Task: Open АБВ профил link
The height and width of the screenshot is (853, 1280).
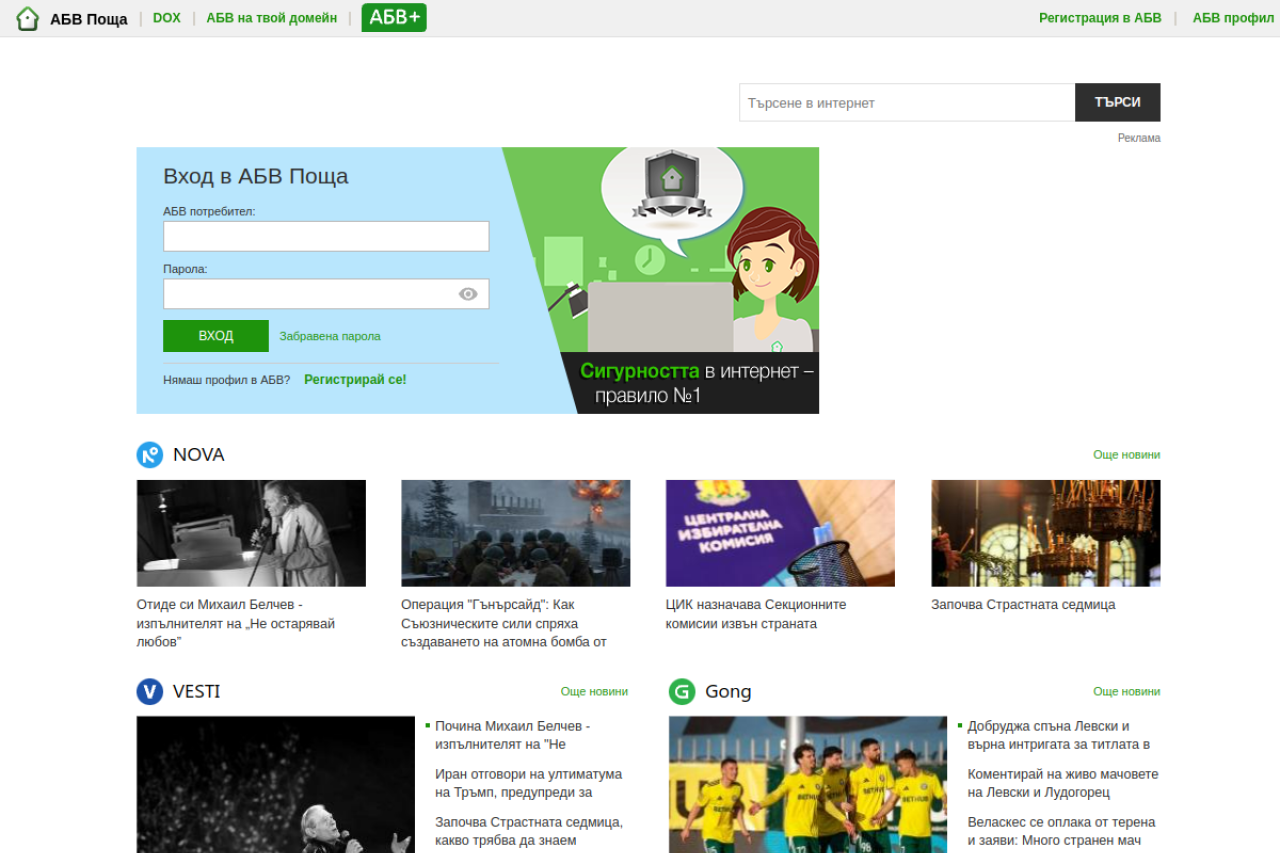Action: [x=1233, y=18]
